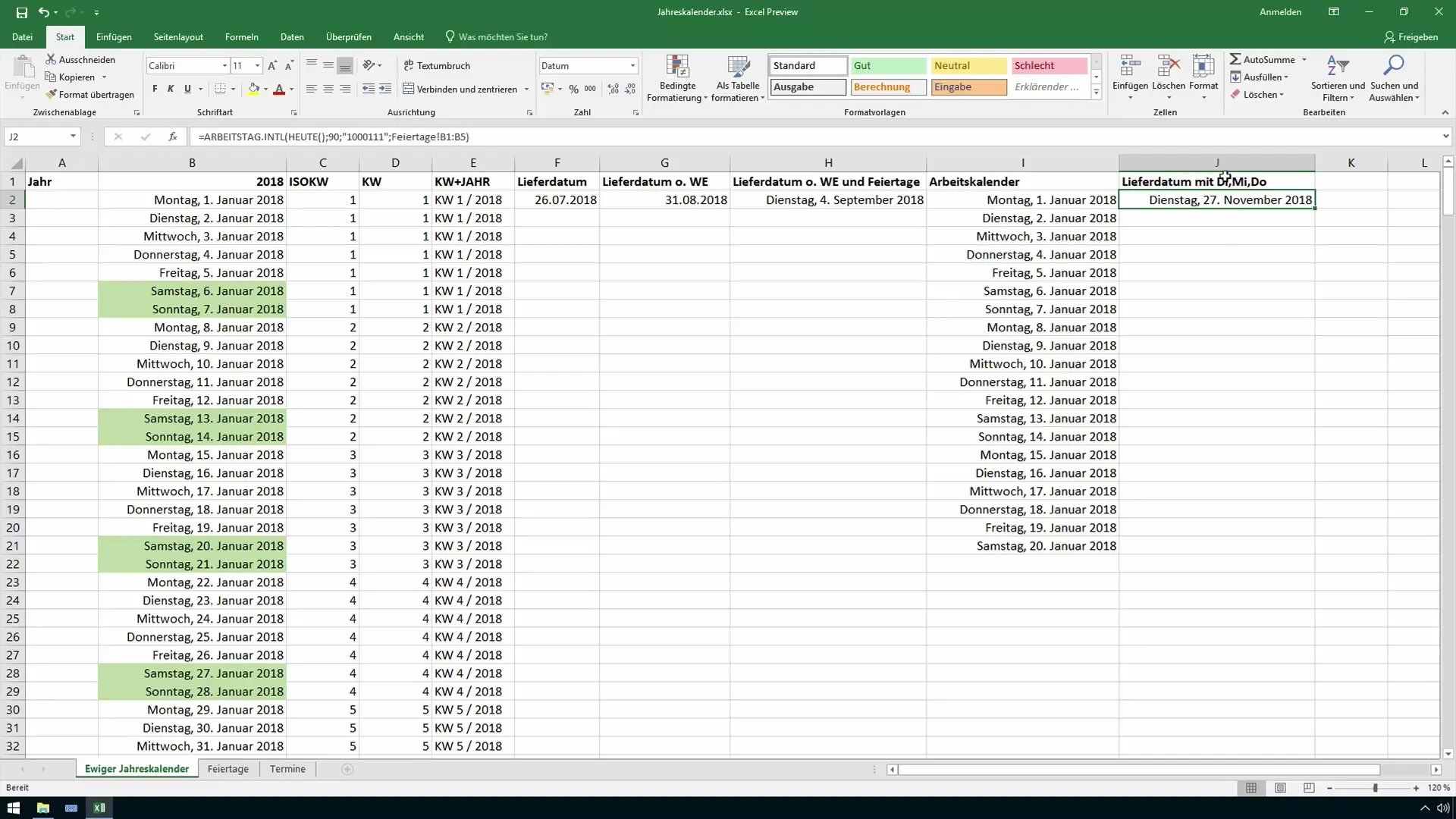Align cell content to bottom
1456x819 pixels.
[345, 65]
